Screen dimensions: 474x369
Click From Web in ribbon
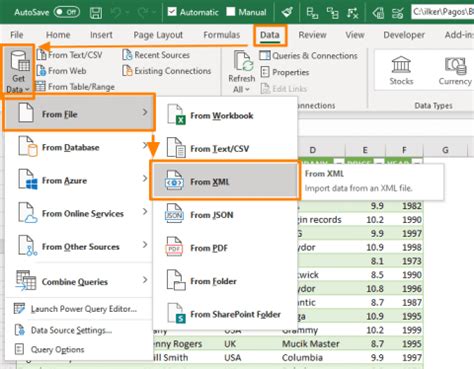(x=61, y=71)
